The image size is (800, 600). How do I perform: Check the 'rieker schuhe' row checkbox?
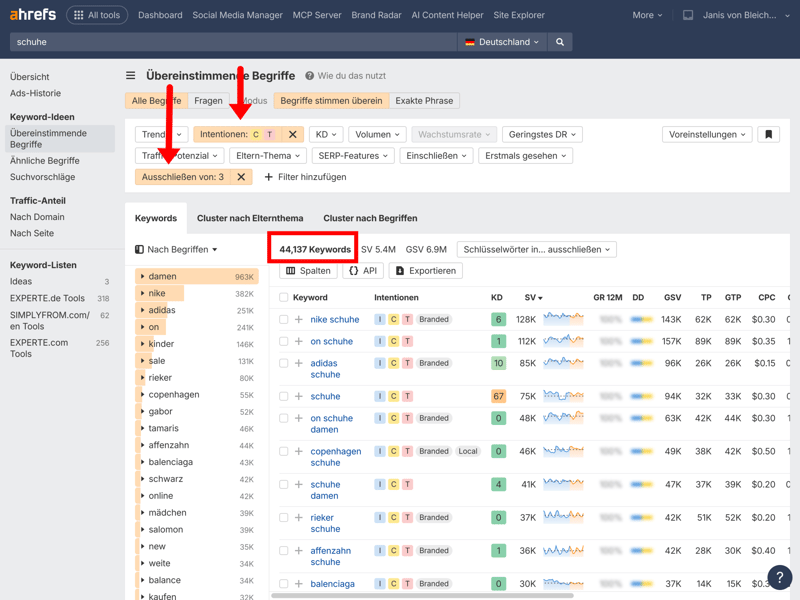pos(284,518)
